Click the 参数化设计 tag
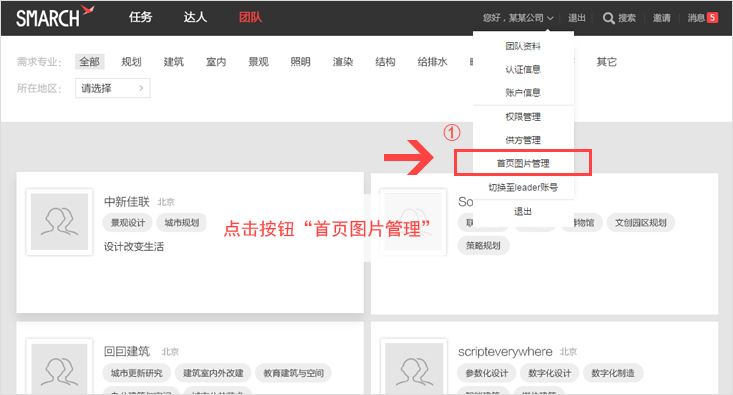Viewport: 733px width, 395px height. tap(487, 373)
